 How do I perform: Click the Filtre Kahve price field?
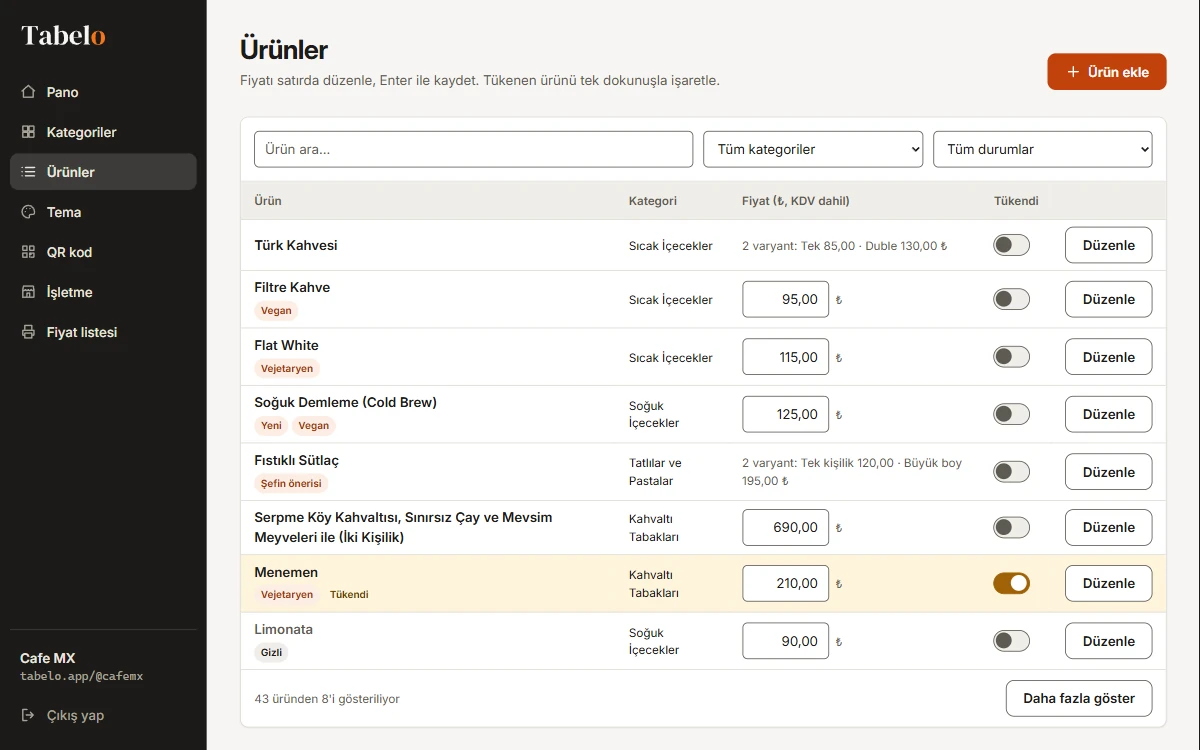[x=786, y=299]
